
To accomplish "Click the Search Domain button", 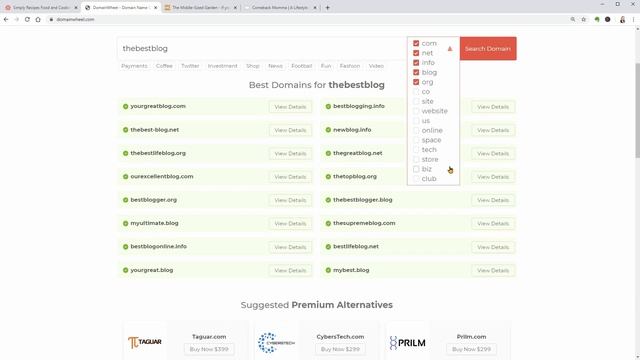I will [x=488, y=49].
